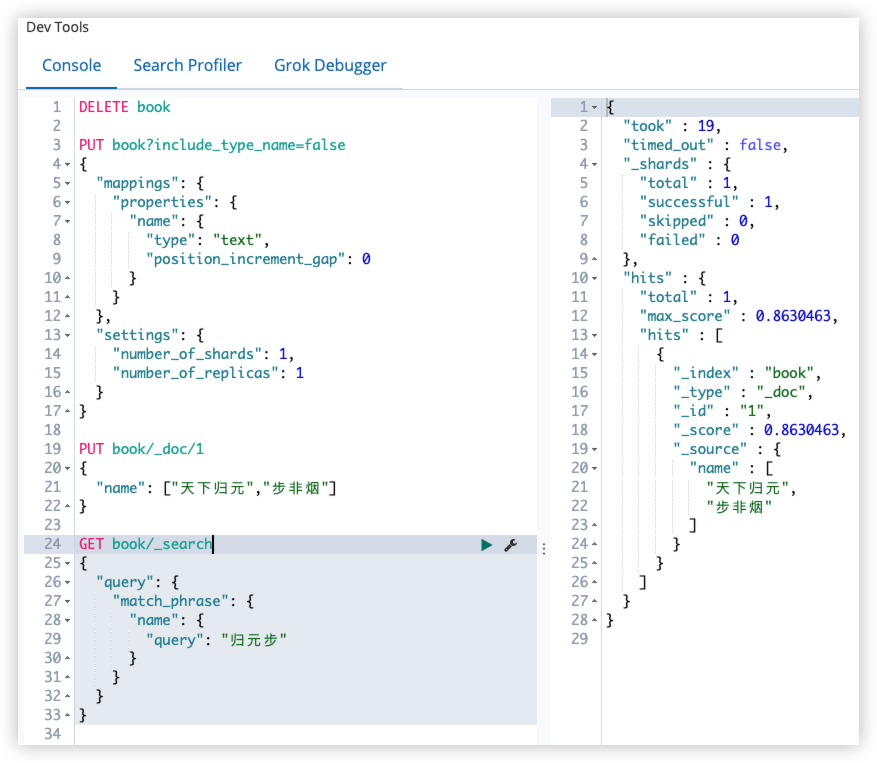Click "failed" : 0 in response
The height and width of the screenshot is (763, 877).
690,240
